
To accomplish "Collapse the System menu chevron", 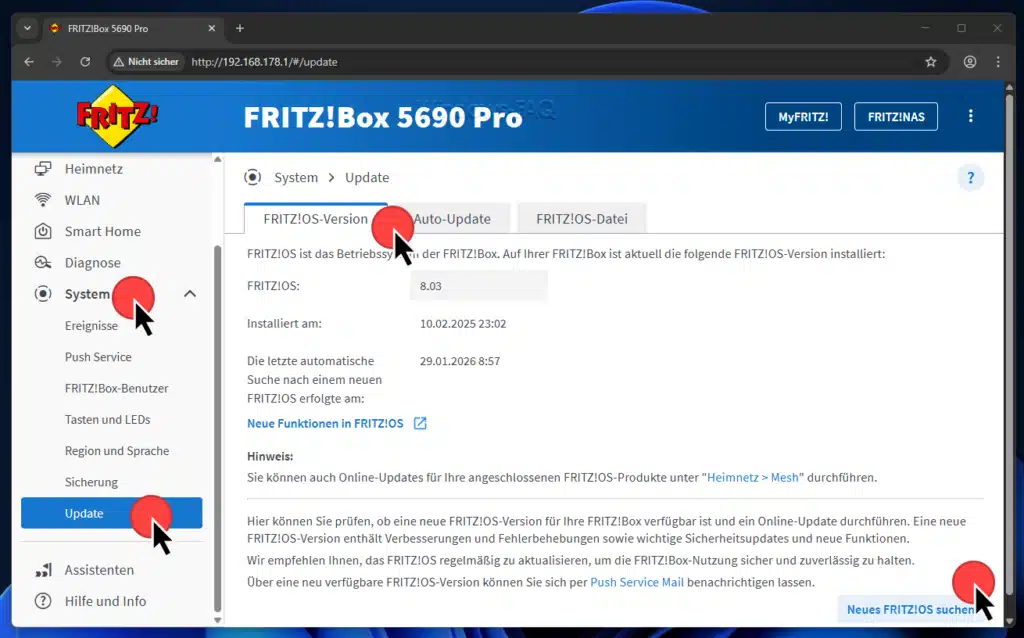I will pyautogui.click(x=189, y=294).
